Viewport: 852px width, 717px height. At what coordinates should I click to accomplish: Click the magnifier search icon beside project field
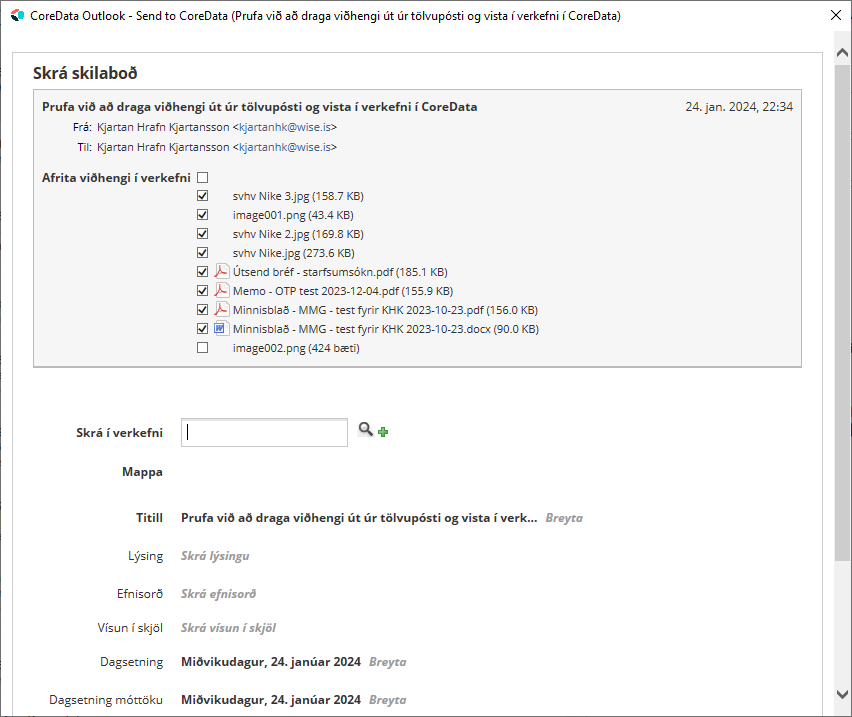[365, 430]
